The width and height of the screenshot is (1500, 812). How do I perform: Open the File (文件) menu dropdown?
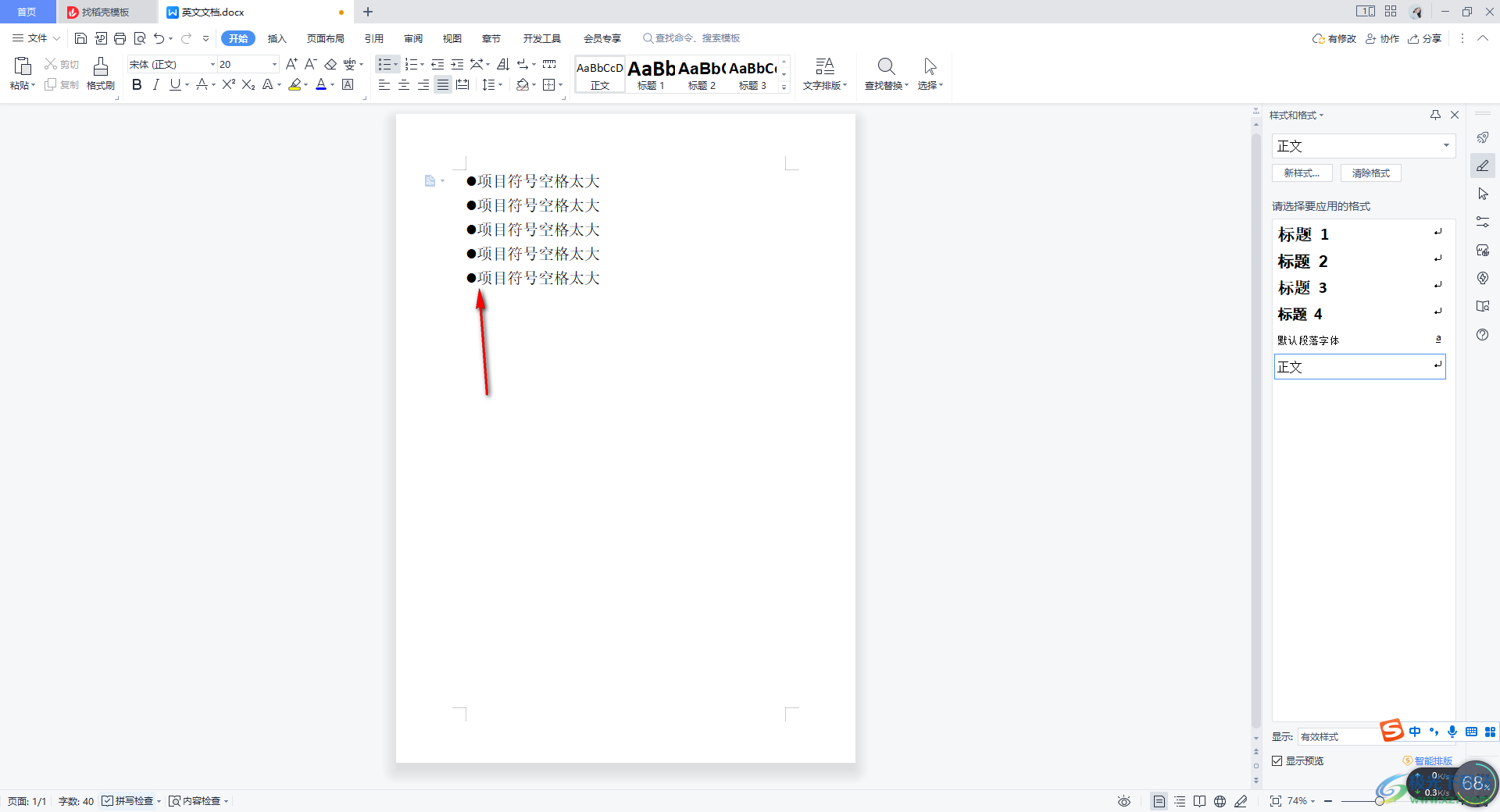click(37, 38)
